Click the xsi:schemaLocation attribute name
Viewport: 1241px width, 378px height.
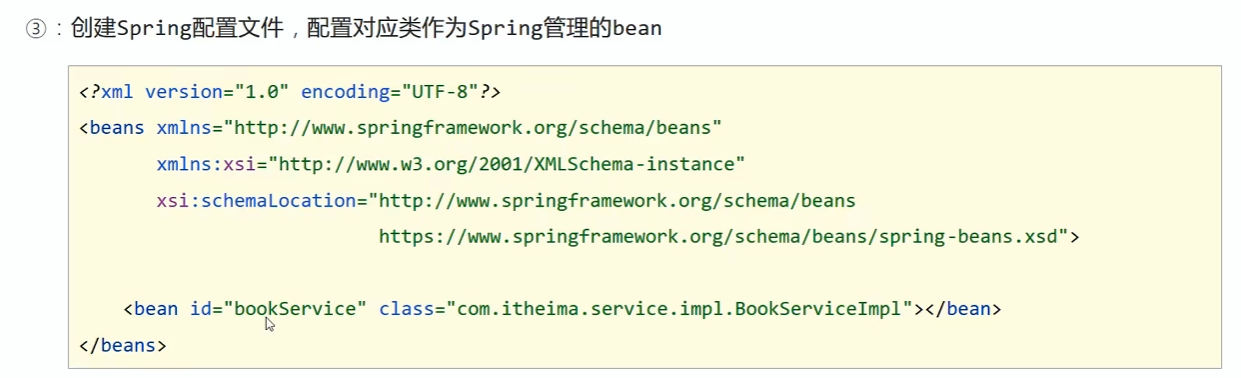tap(256, 200)
